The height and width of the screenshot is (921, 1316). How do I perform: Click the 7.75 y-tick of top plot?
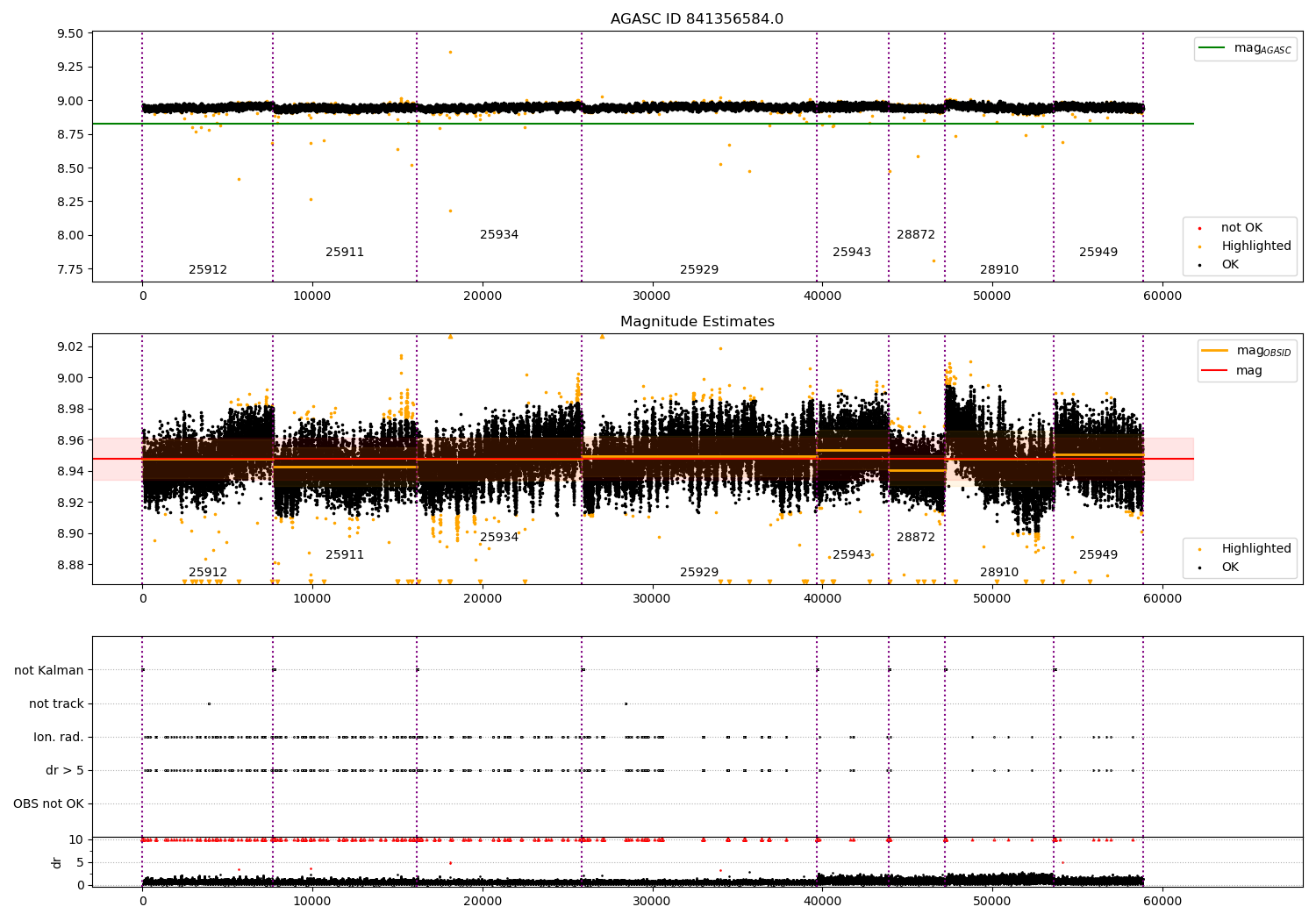pos(70,269)
